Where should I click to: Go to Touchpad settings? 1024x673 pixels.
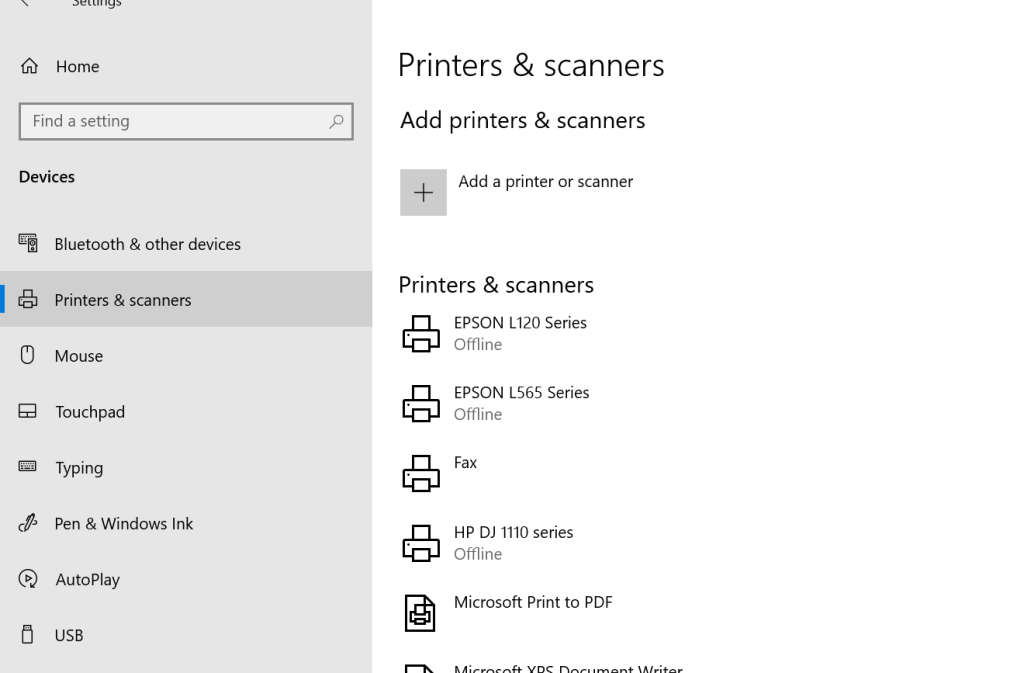click(89, 412)
